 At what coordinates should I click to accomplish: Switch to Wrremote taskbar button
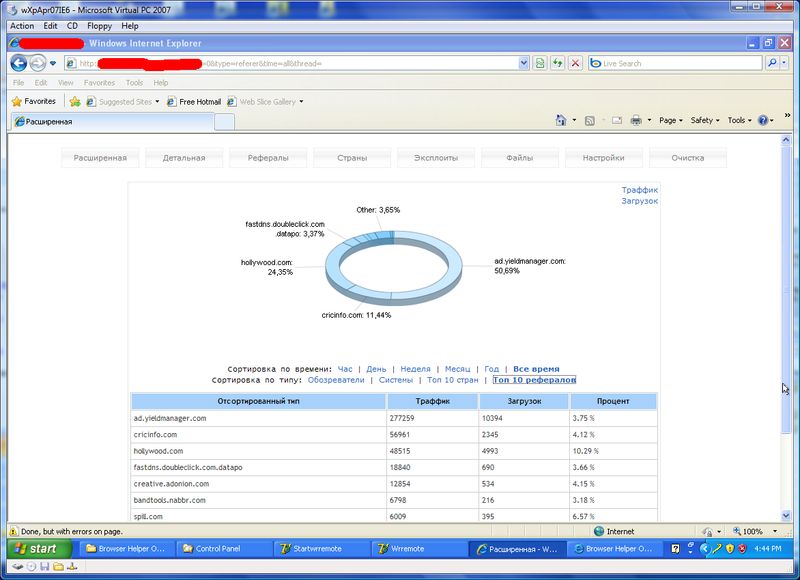point(419,549)
